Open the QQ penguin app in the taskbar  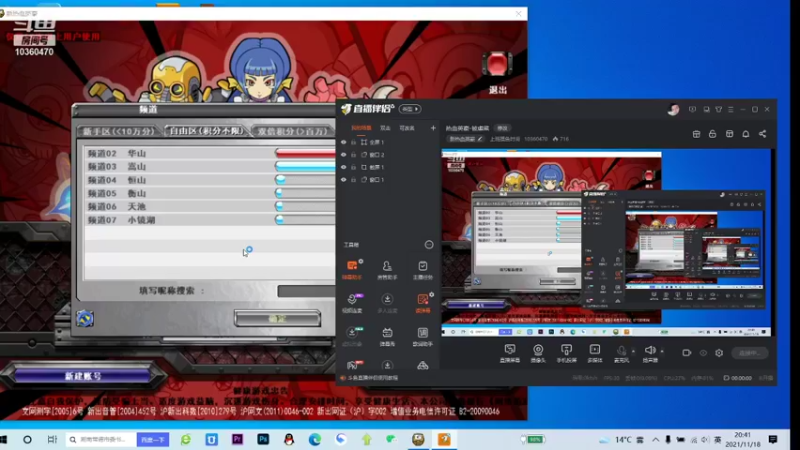click(x=289, y=439)
